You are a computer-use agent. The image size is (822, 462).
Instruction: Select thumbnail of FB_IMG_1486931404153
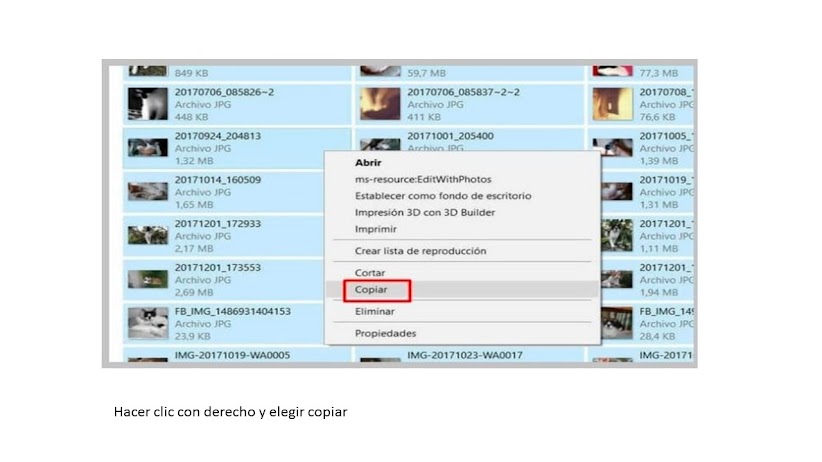148,323
